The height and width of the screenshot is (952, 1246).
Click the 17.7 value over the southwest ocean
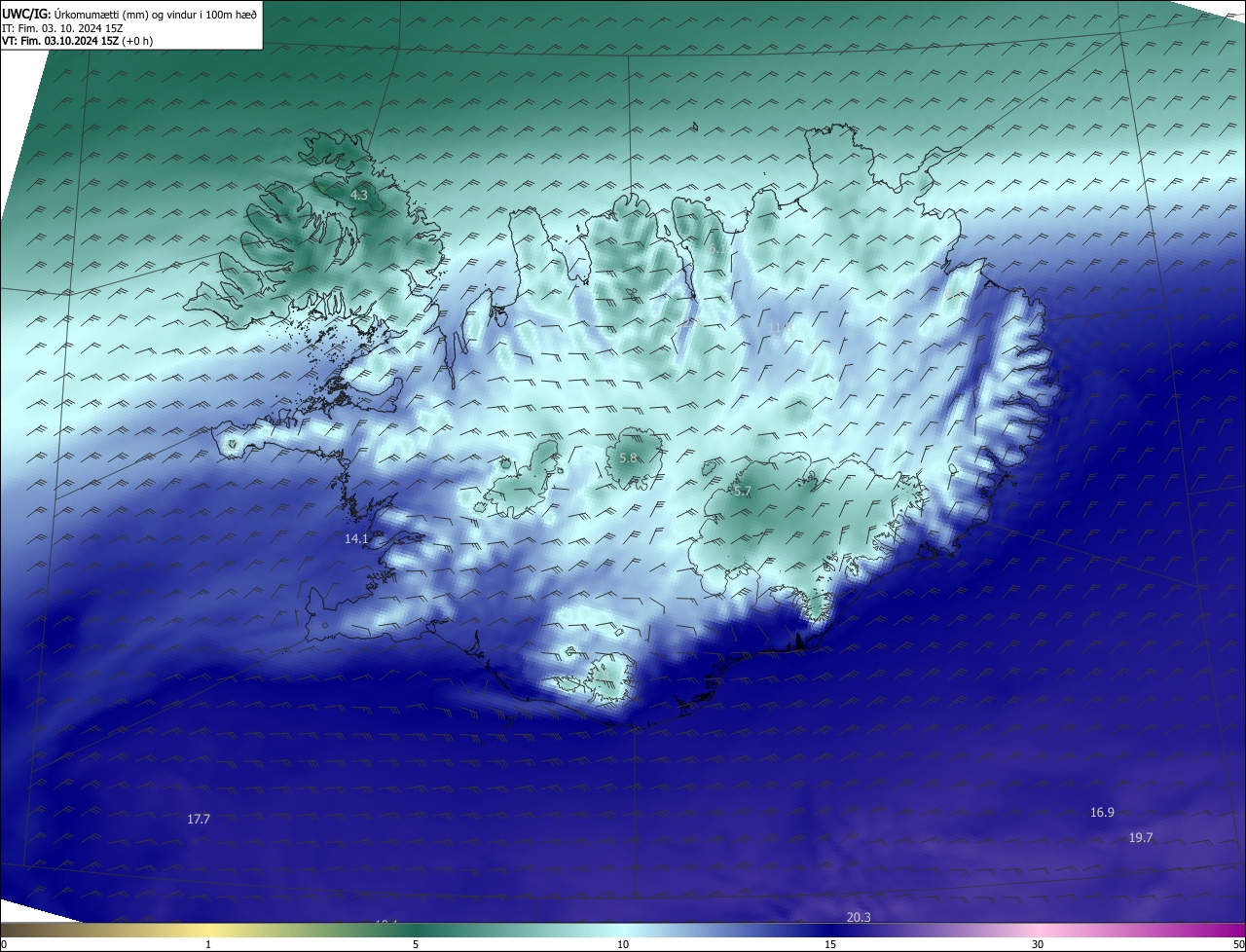point(199,820)
